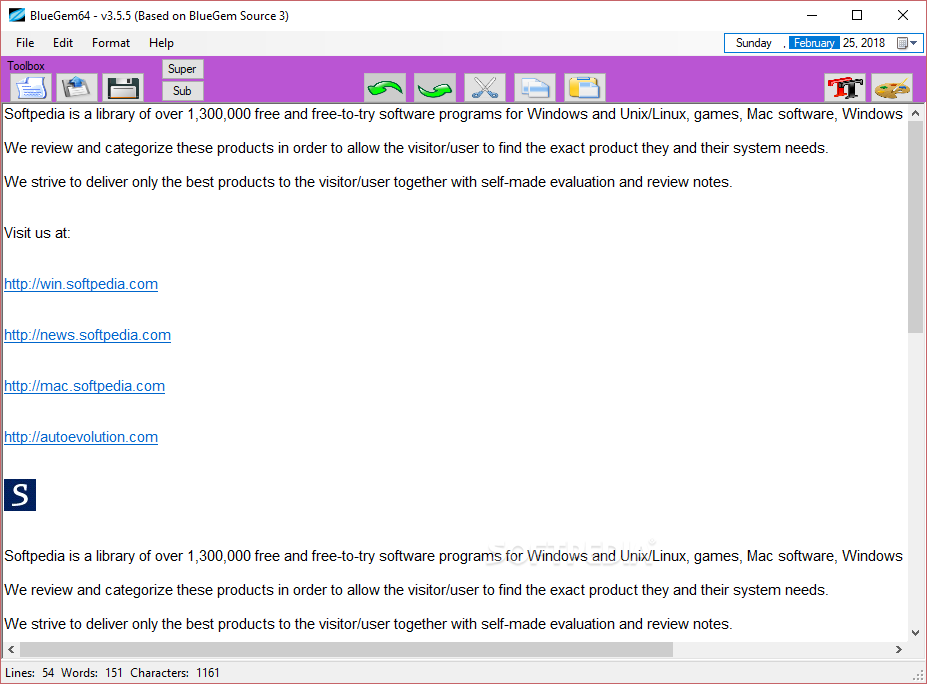Follow the http://autoevolution.com link
927x684 pixels.
81,436
